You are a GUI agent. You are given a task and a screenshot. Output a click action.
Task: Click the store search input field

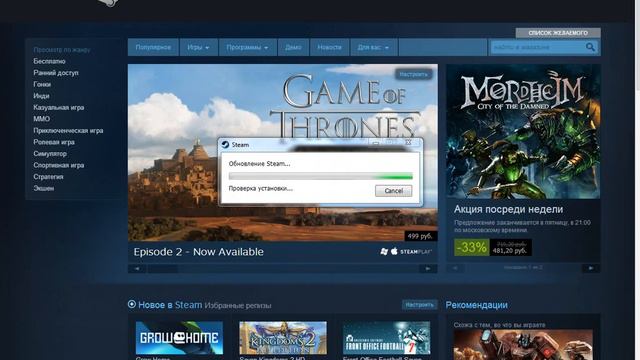538,47
